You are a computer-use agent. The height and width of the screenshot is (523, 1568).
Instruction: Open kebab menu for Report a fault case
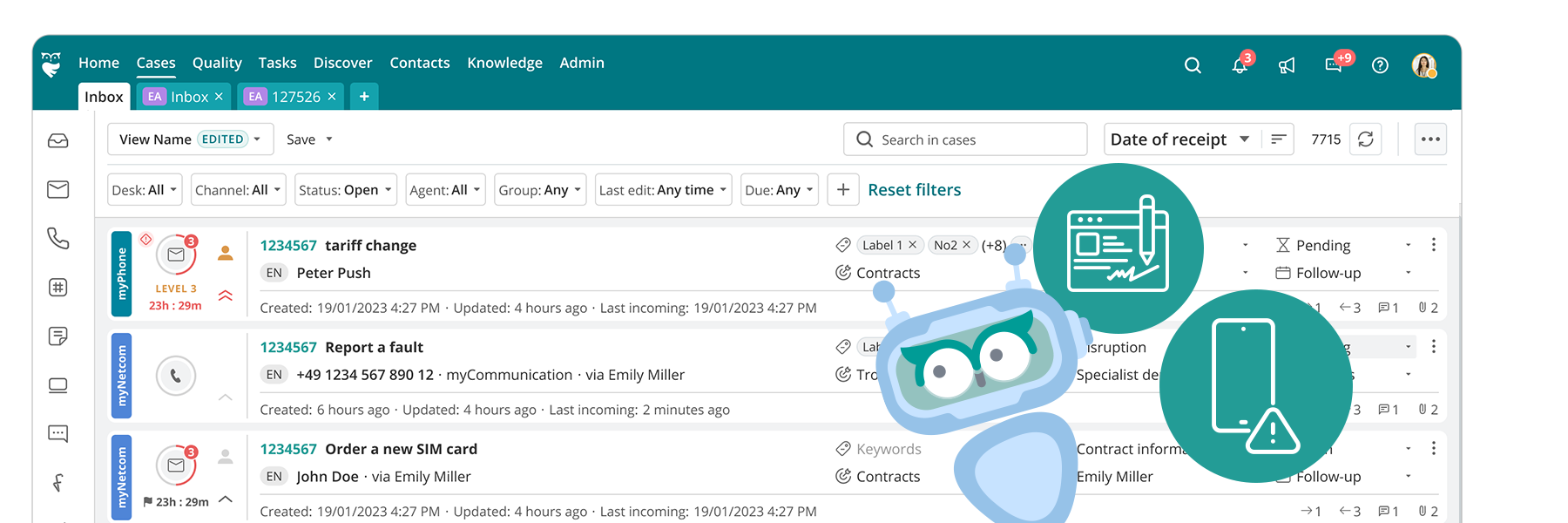click(x=1434, y=347)
